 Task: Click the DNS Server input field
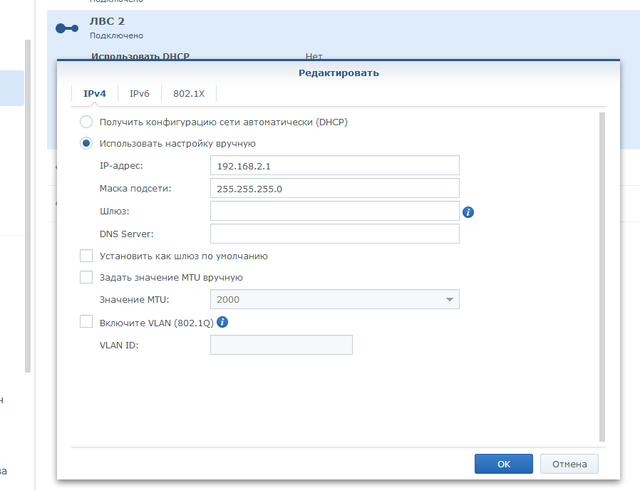pos(335,234)
